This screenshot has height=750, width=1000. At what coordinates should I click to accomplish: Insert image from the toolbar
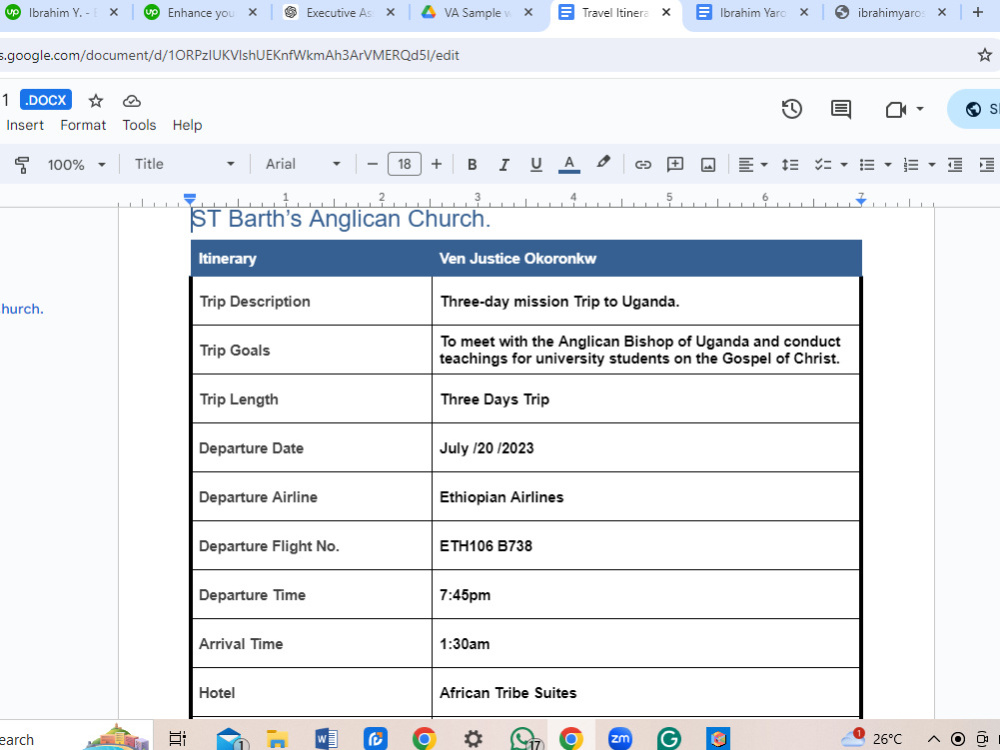pyautogui.click(x=708, y=165)
